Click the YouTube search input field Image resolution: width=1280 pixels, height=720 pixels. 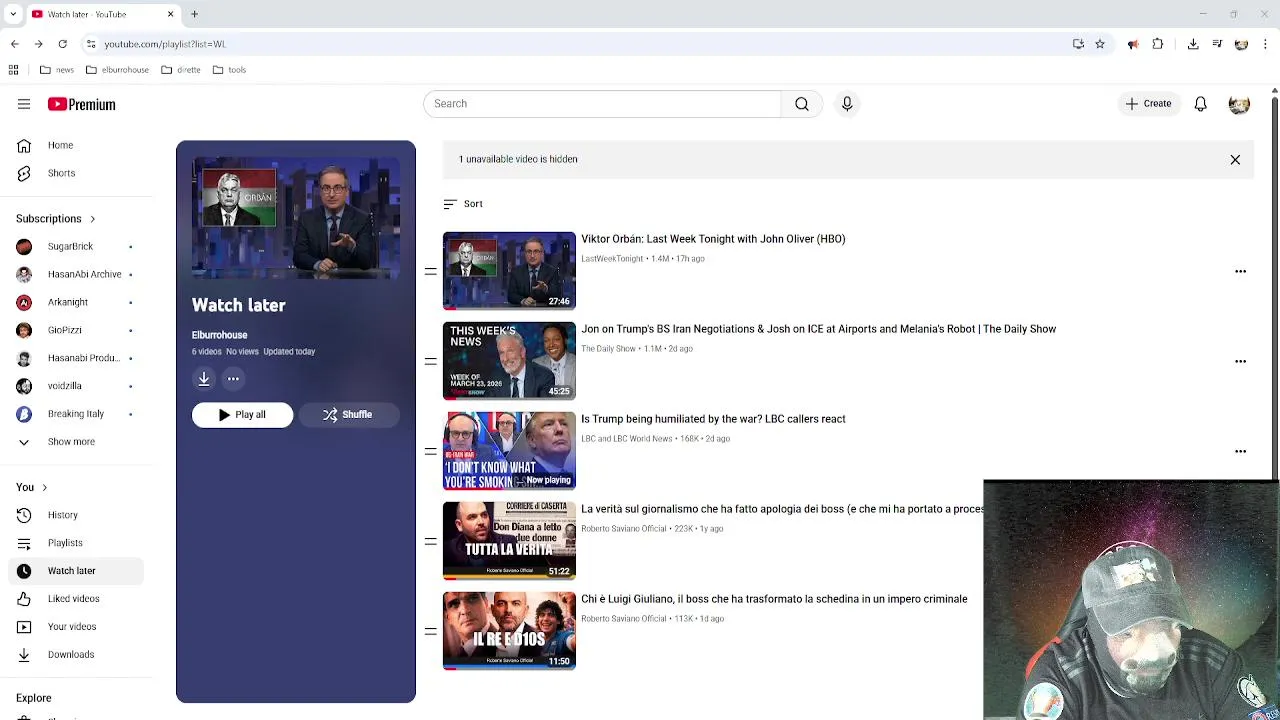pos(602,104)
